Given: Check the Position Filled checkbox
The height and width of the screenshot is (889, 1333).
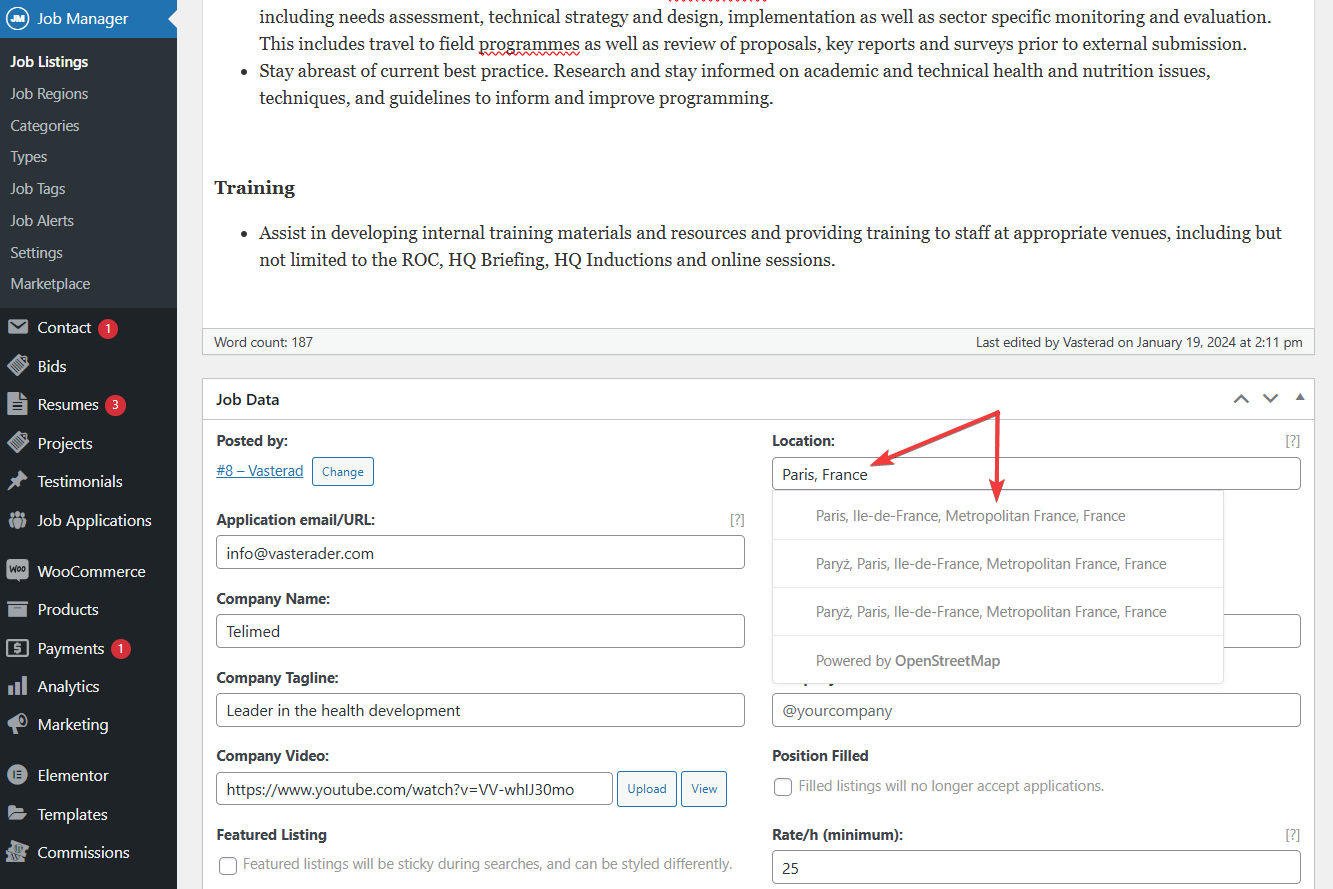Looking at the screenshot, I should [x=783, y=787].
